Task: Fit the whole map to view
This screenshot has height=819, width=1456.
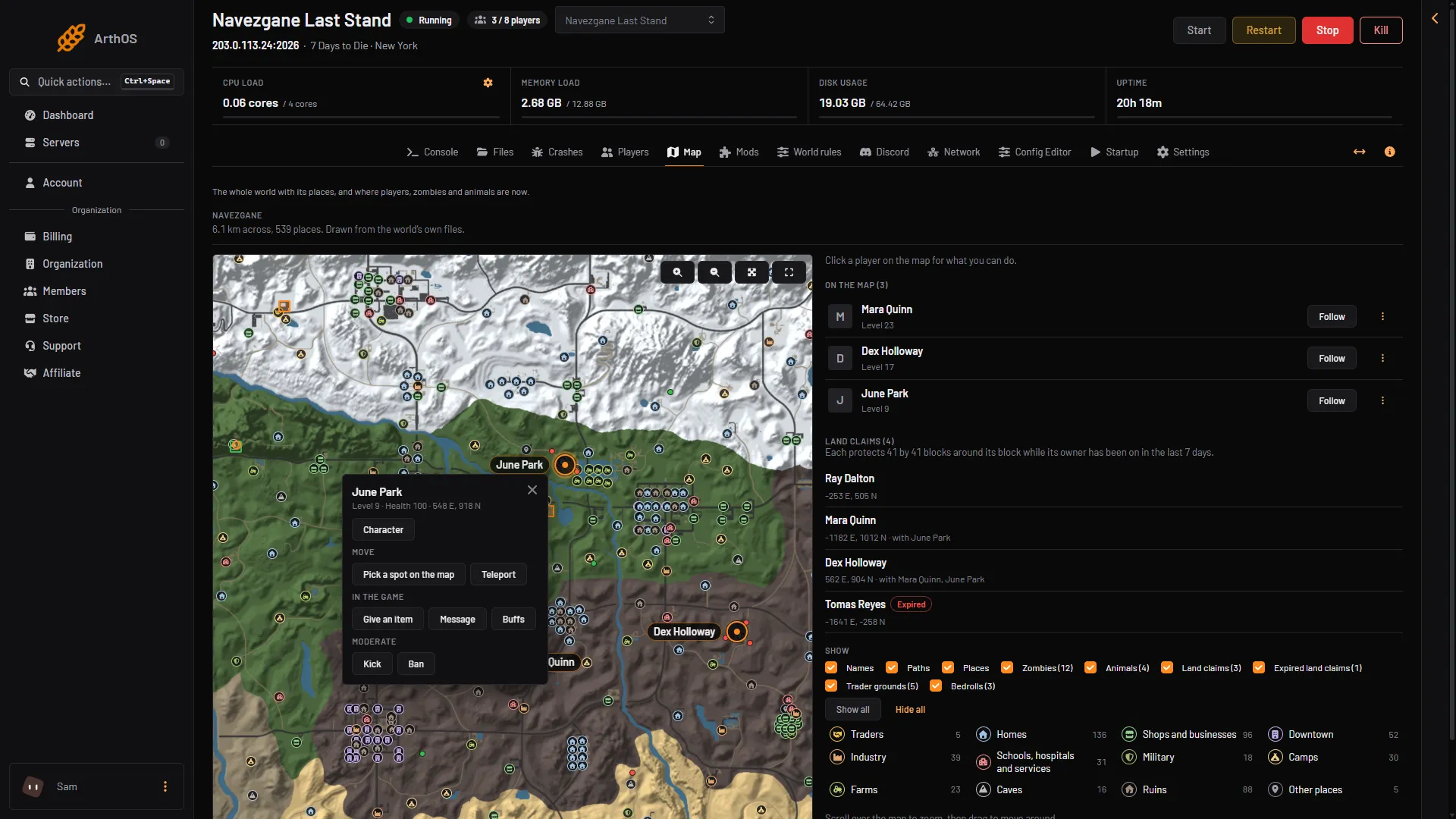Action: coord(752,272)
